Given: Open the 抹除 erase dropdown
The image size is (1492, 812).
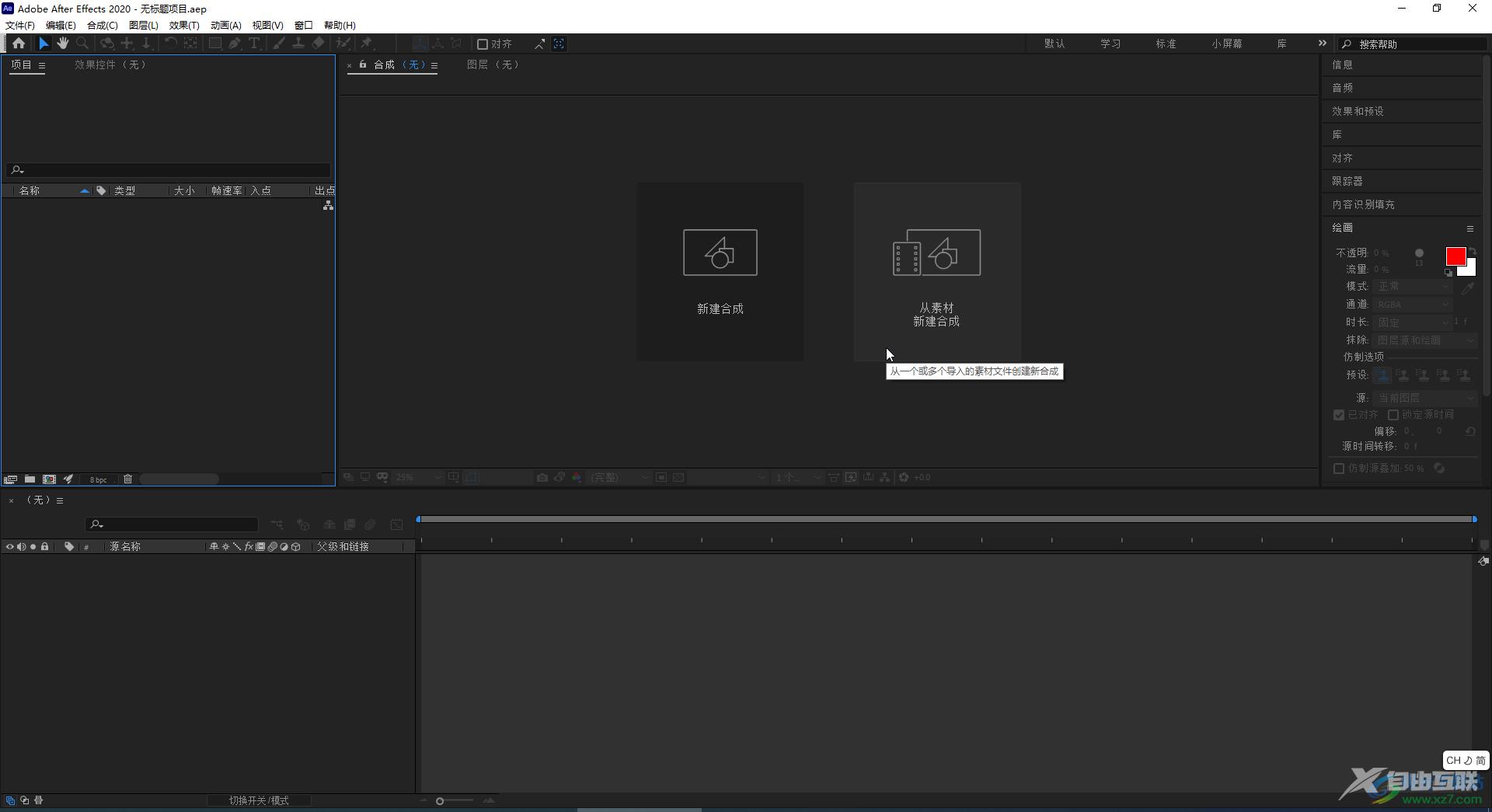Looking at the screenshot, I should click(1424, 340).
